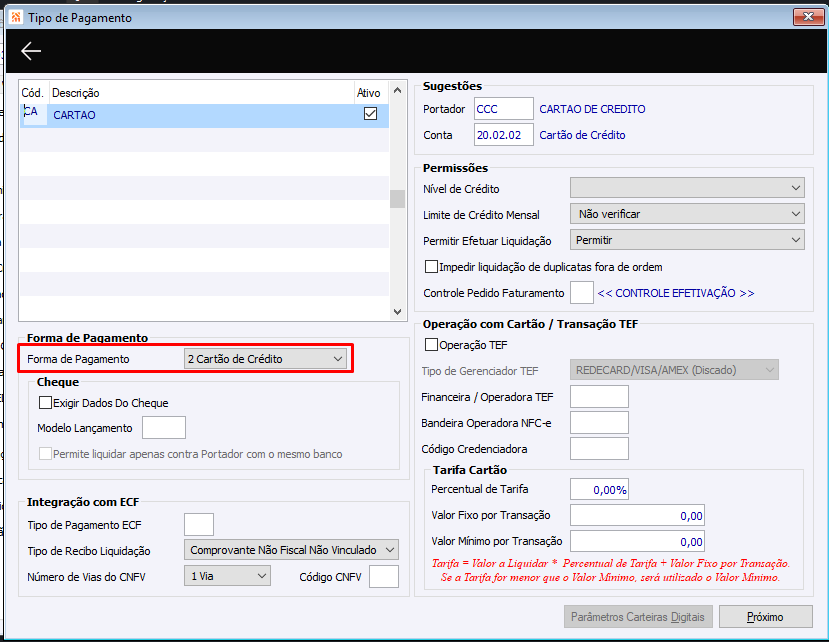Click the Descrição column header
This screenshot has height=642, width=829.
pos(76,93)
